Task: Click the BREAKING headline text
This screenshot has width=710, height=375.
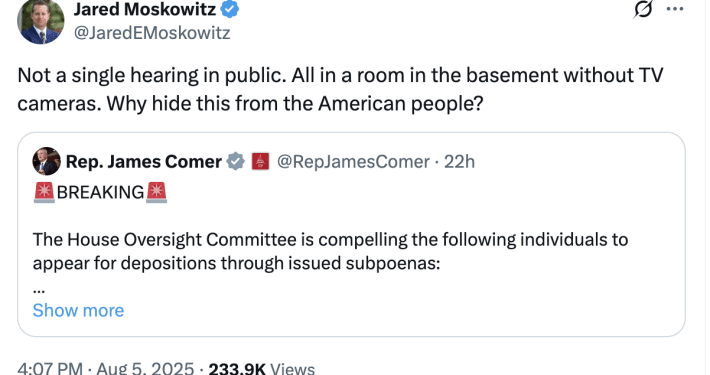Action: click(x=101, y=192)
